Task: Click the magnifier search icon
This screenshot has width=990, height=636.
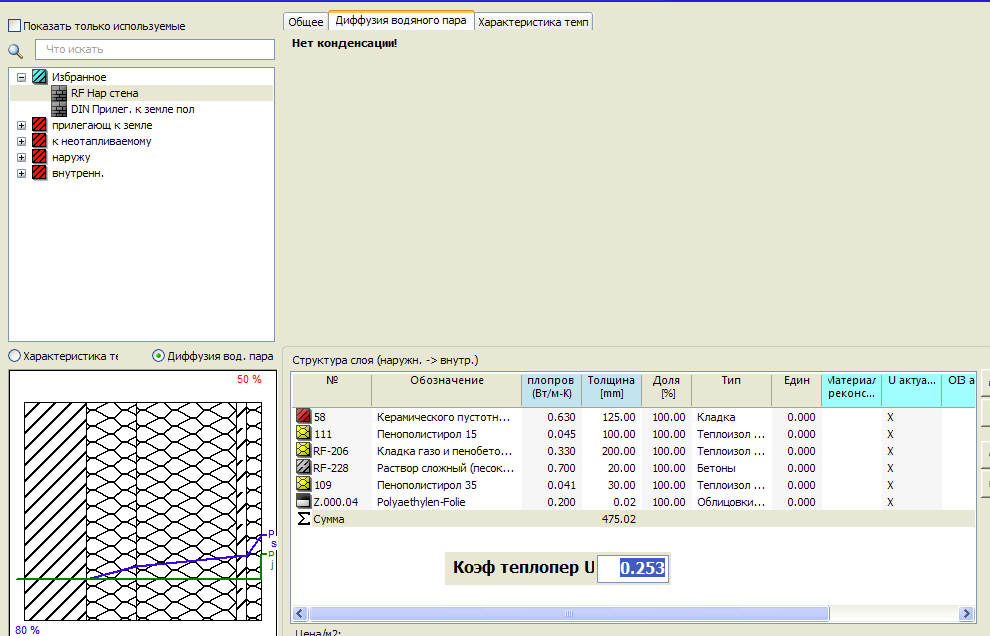Action: pyautogui.click(x=15, y=50)
